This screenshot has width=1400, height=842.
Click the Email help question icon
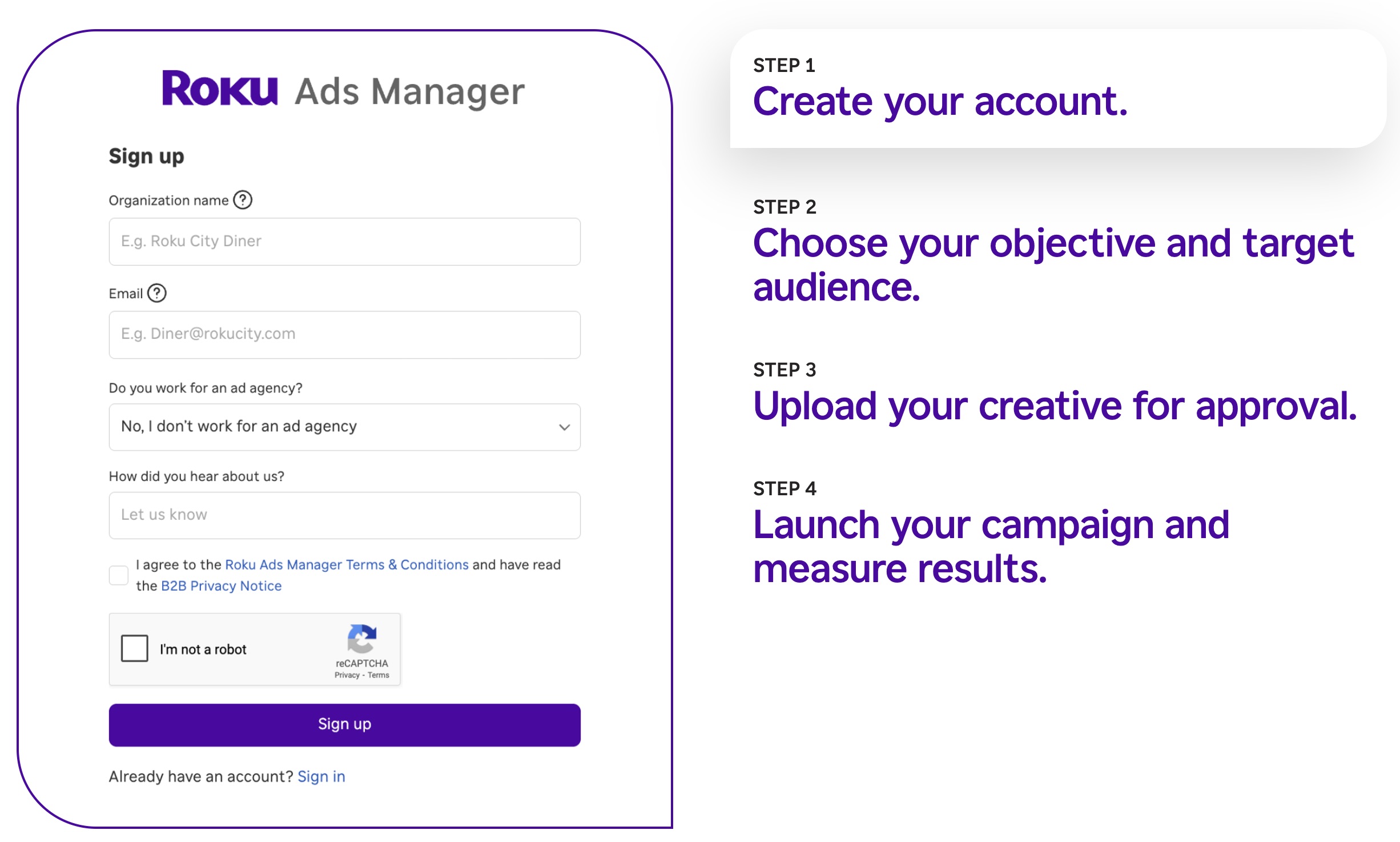pos(156,293)
